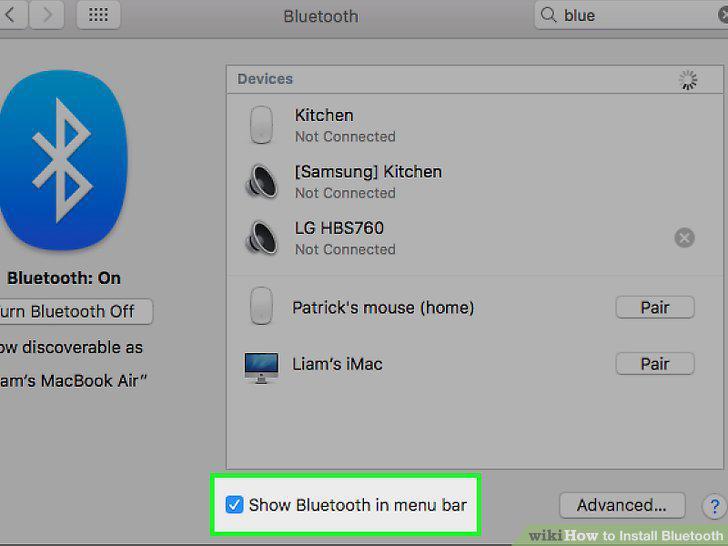
Task: Open Advanced... Bluetooth options
Action: click(x=622, y=505)
